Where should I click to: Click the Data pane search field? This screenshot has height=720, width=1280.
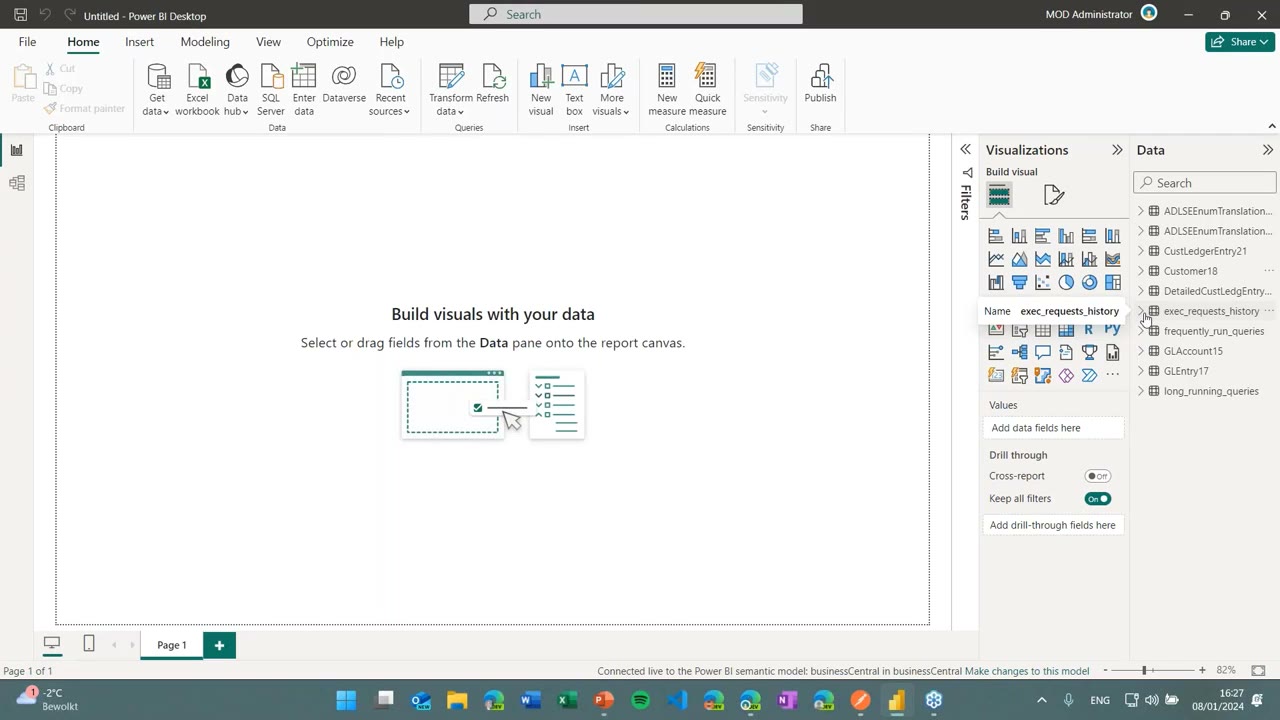[x=1205, y=183]
